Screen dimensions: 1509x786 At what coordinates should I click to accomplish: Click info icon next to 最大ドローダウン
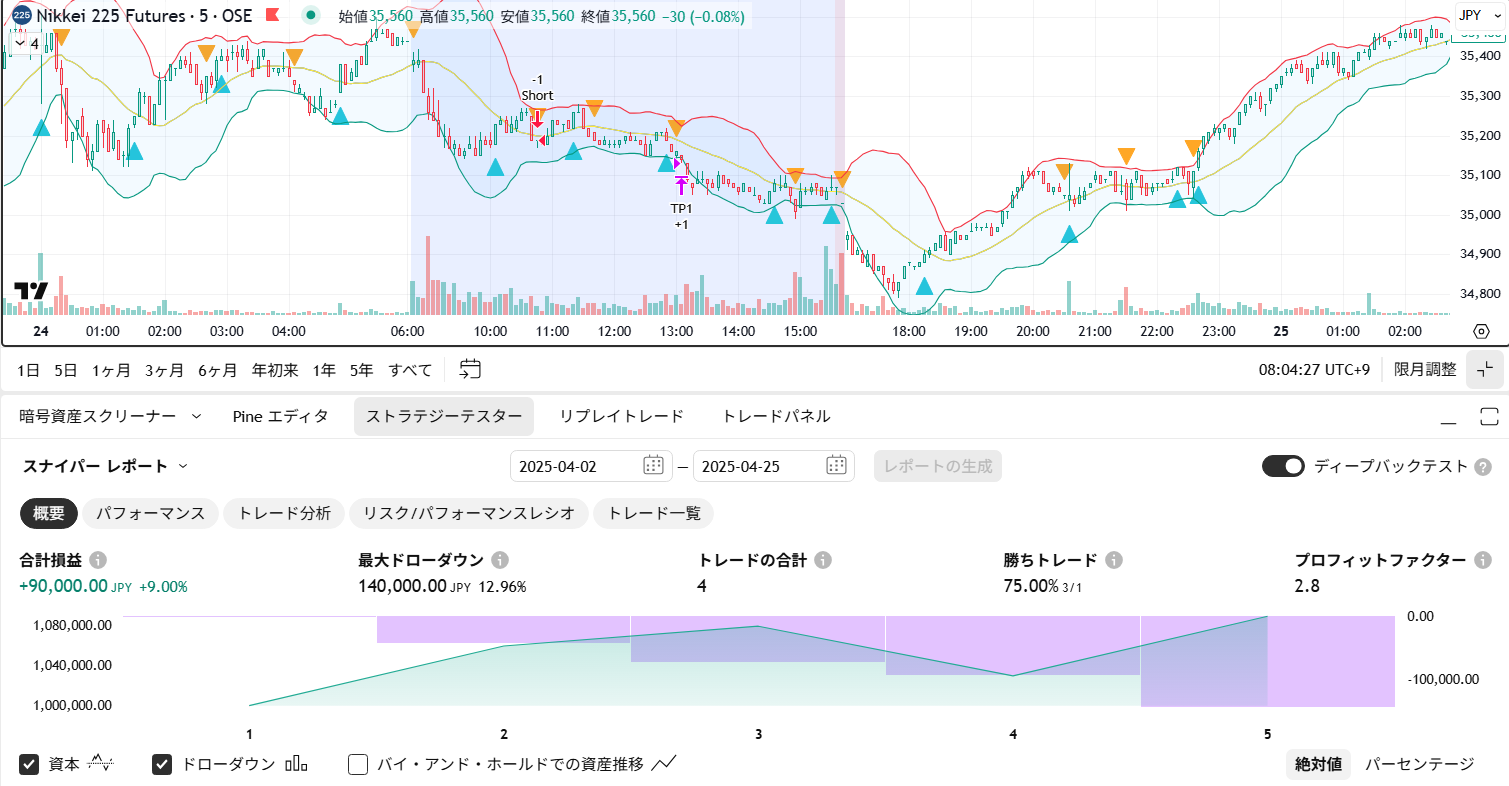click(500, 561)
